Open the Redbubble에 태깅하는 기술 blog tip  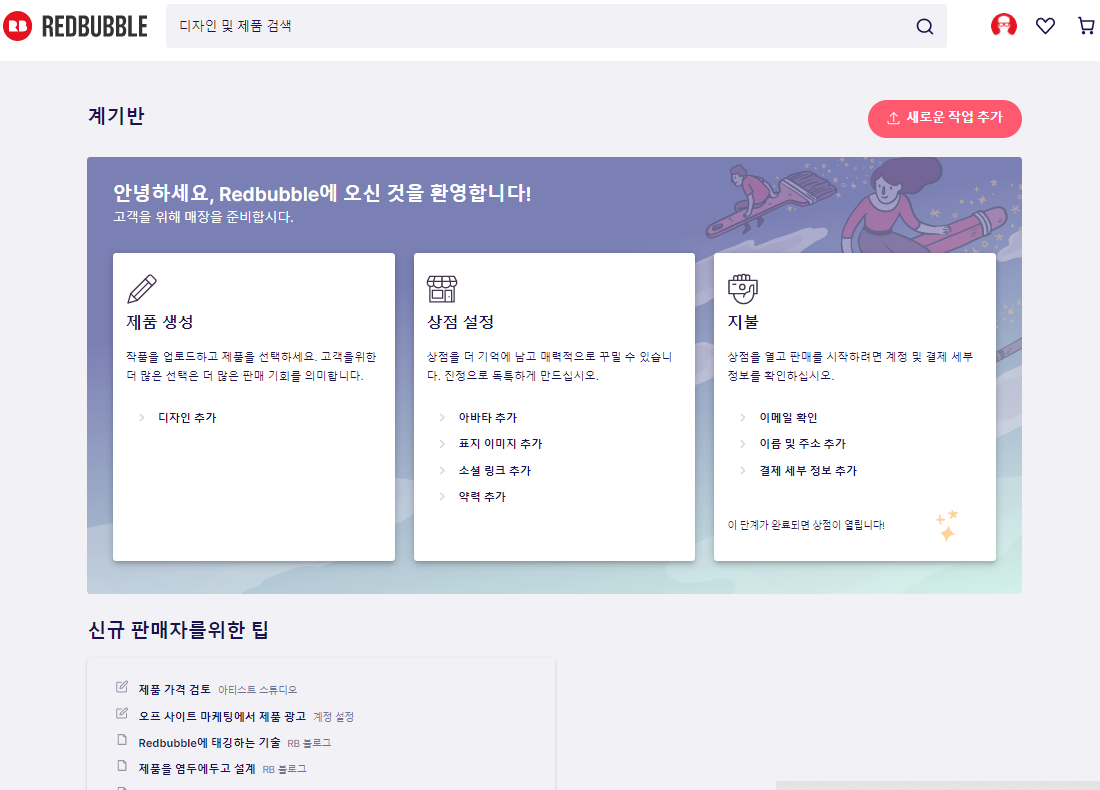click(209, 742)
